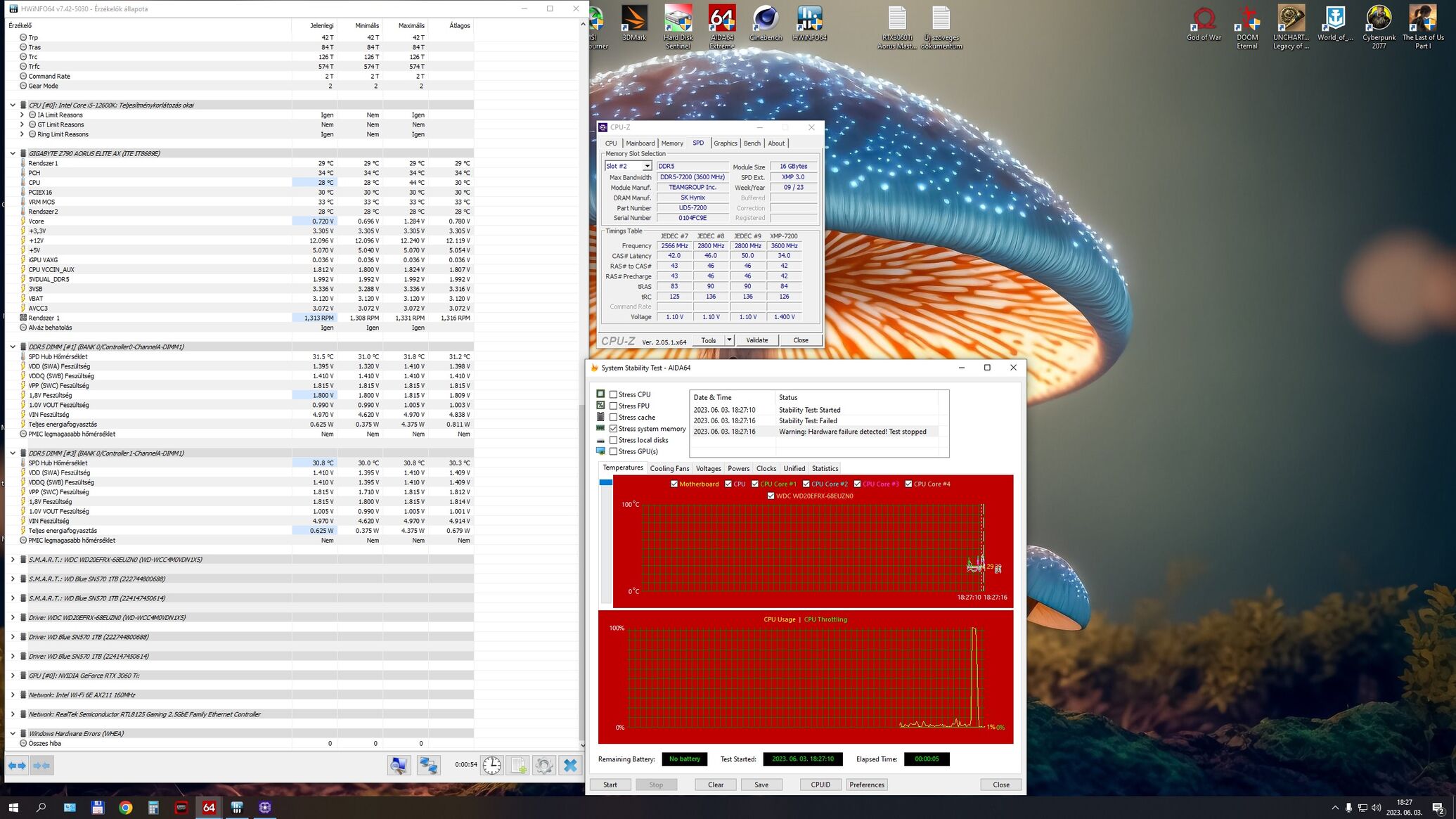1456x819 pixels.
Task: Open HWiNFO sensor settings gear icon
Action: click(x=543, y=765)
